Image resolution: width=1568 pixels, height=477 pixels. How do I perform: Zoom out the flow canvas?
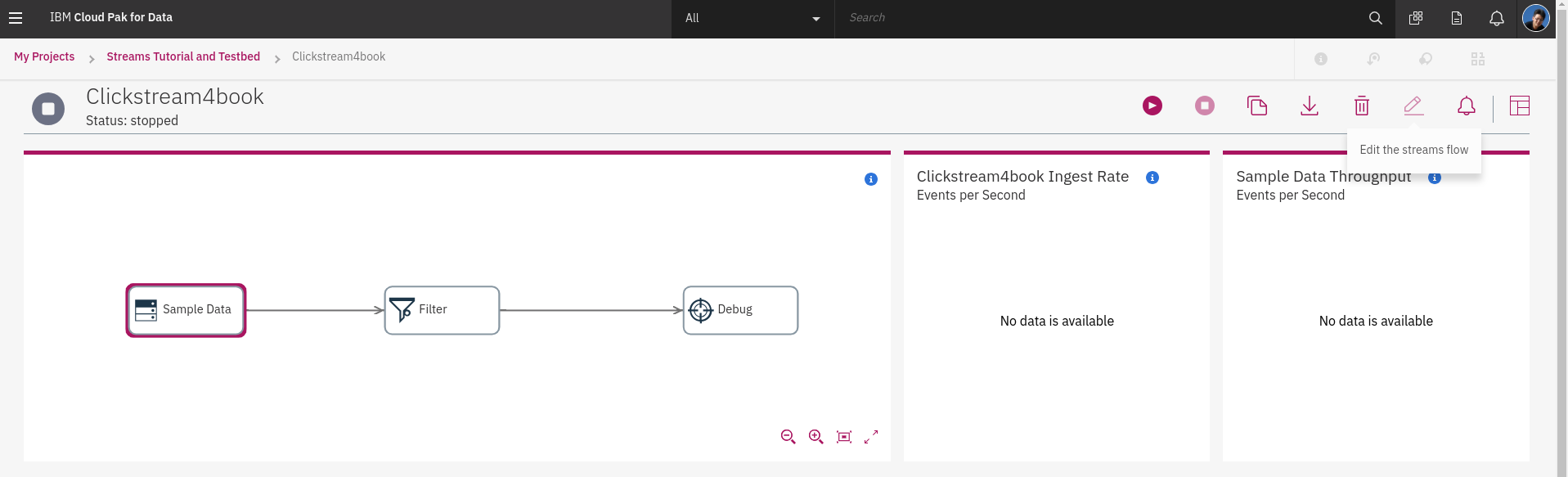pos(788,437)
